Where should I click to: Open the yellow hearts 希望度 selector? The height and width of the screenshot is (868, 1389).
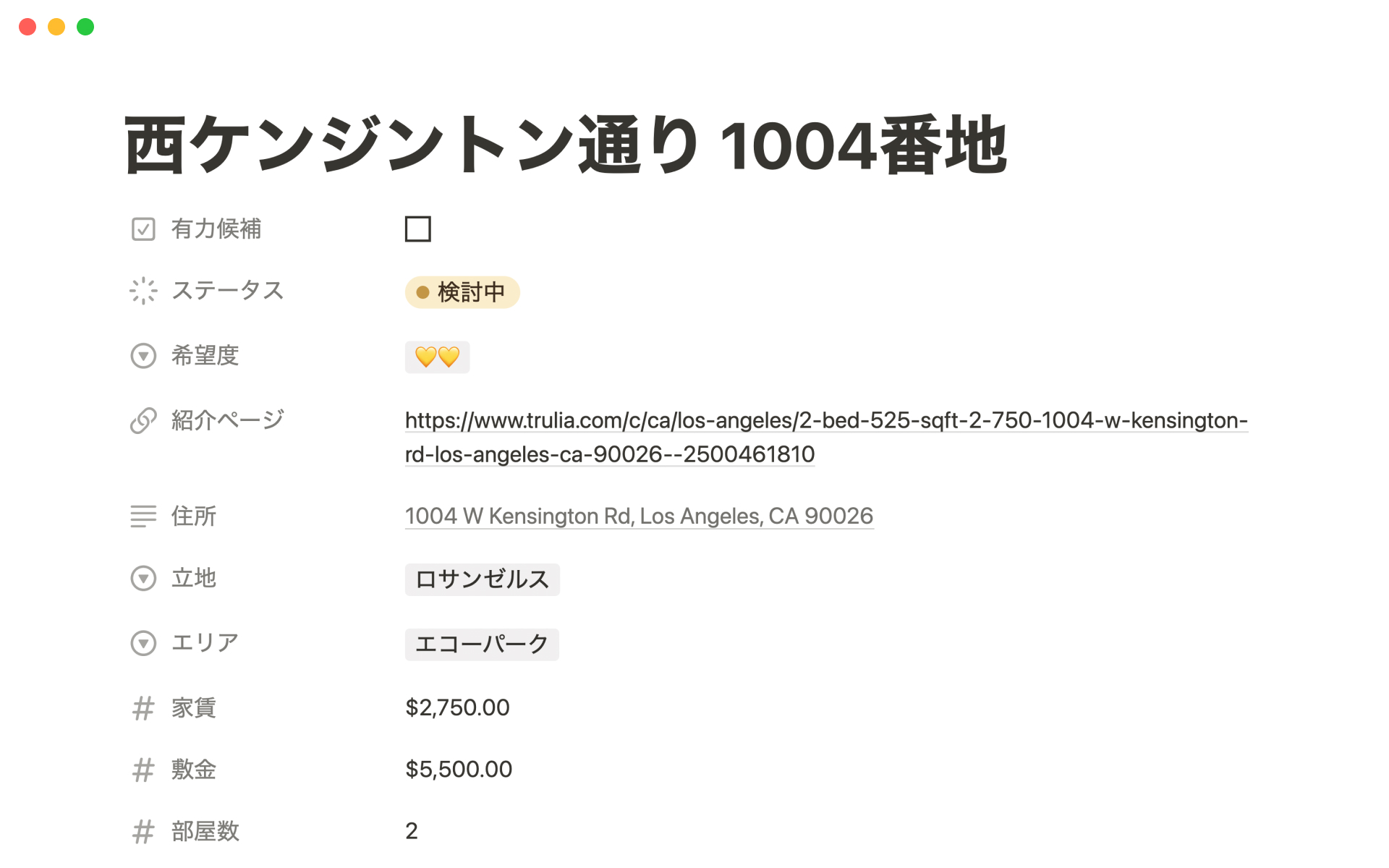437,357
